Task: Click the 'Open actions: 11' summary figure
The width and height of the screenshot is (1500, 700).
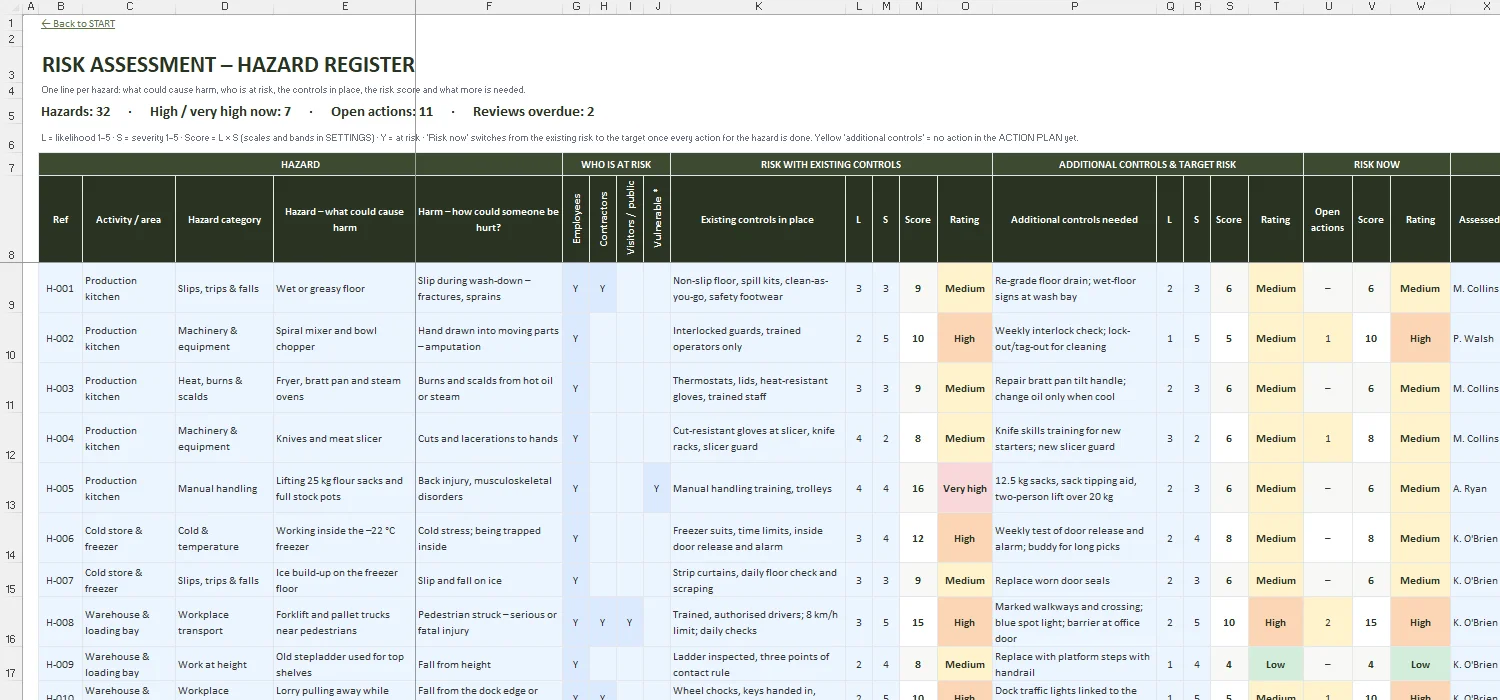Action: pyautogui.click(x=382, y=112)
